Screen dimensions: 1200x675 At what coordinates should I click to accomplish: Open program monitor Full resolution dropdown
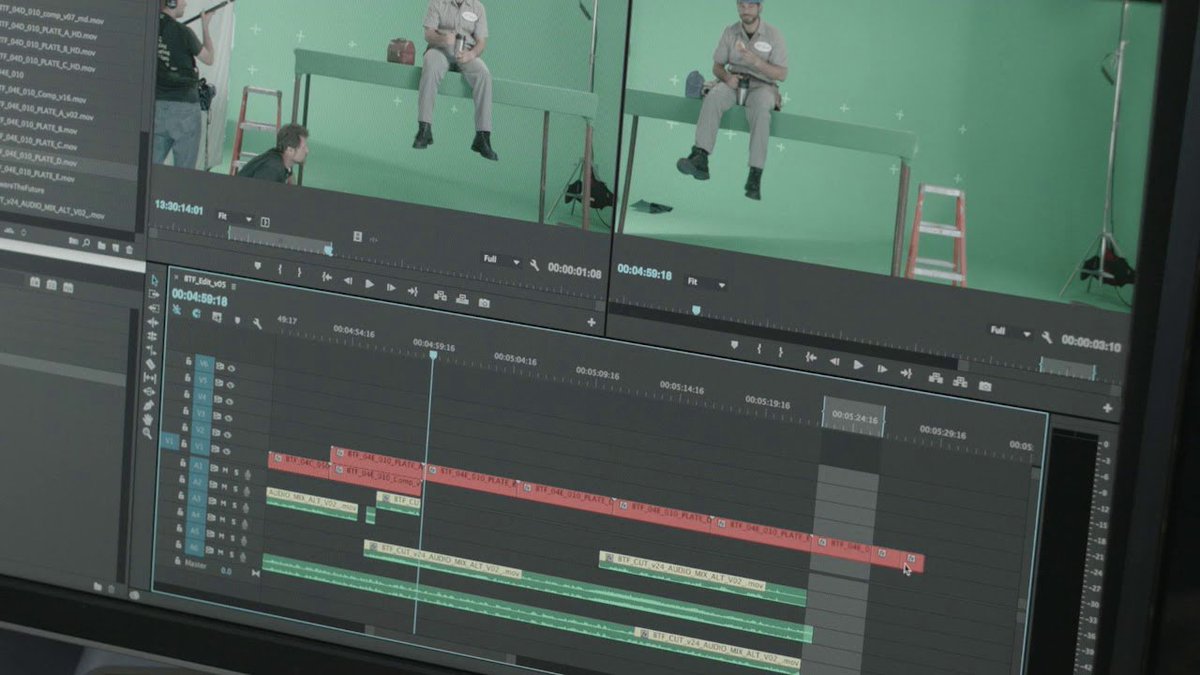[x=1011, y=332]
